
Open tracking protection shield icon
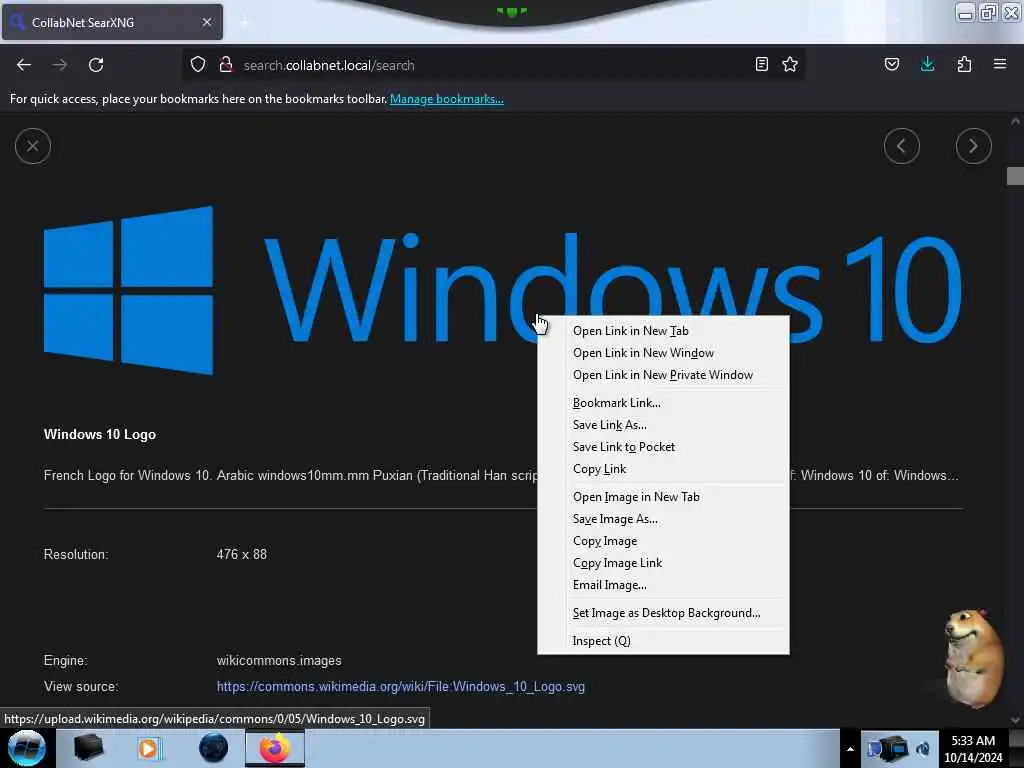coord(198,65)
